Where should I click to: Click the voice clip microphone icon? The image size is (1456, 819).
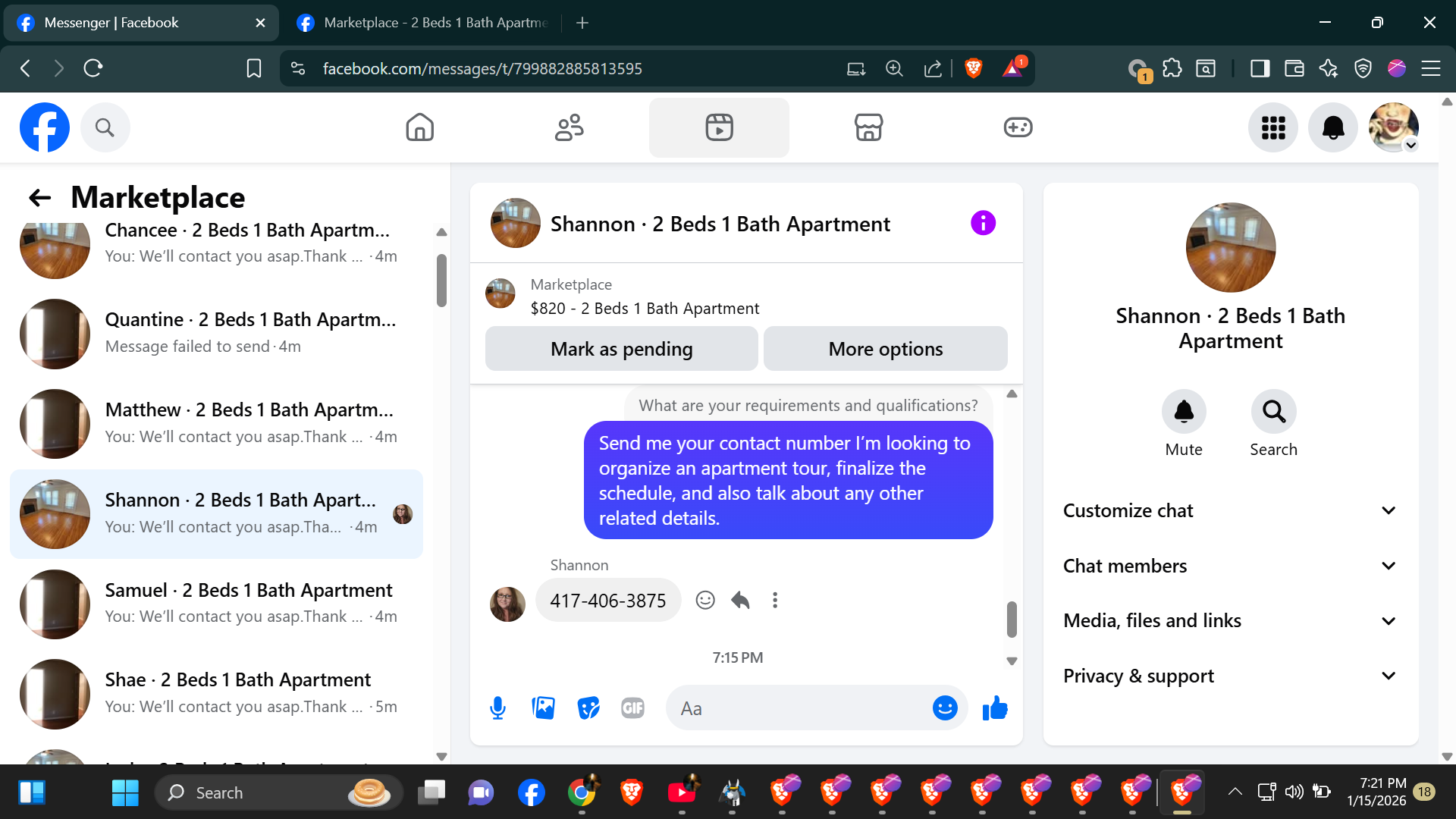click(497, 708)
